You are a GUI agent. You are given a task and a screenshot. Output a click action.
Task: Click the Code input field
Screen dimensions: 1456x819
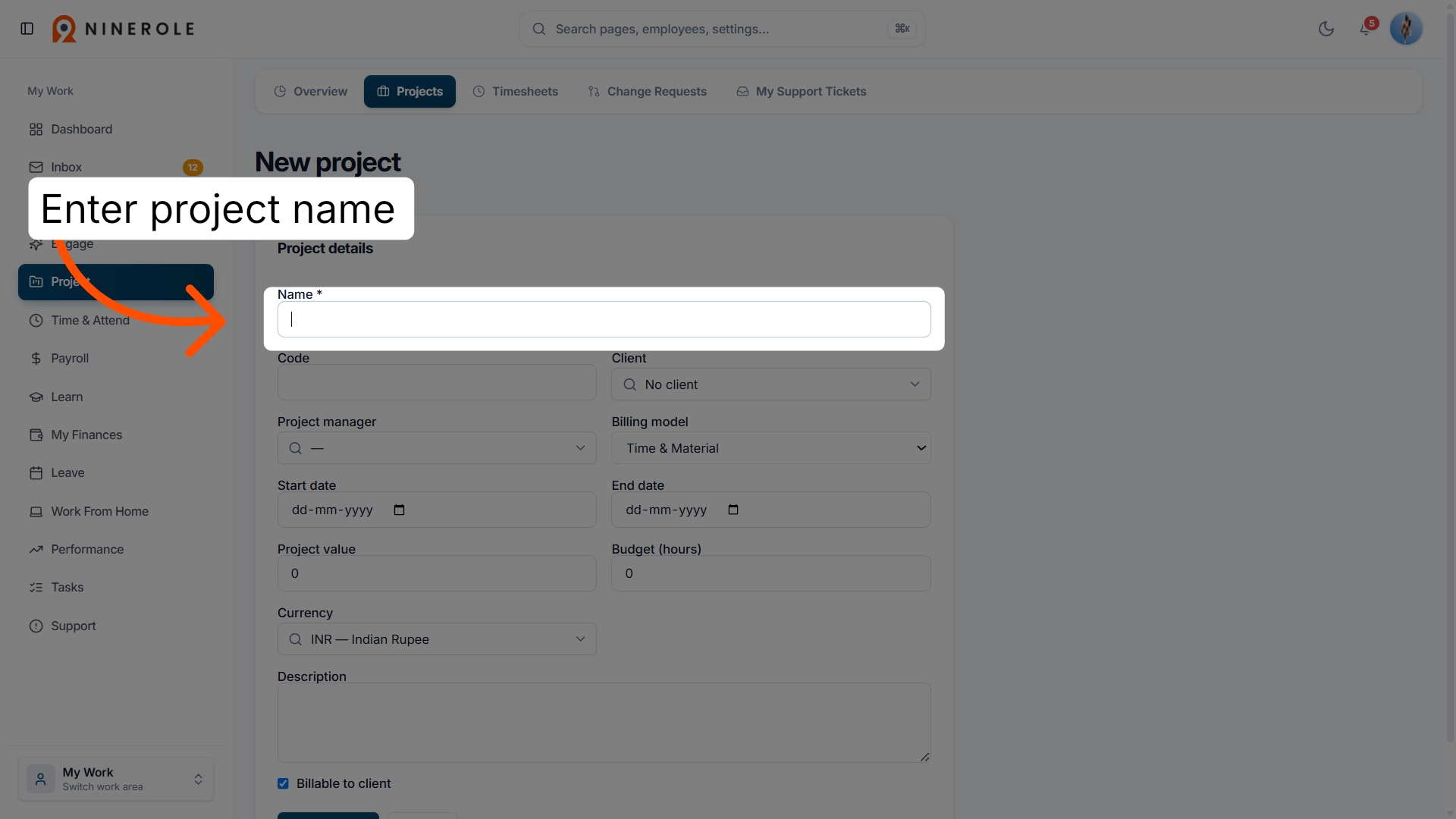point(437,383)
